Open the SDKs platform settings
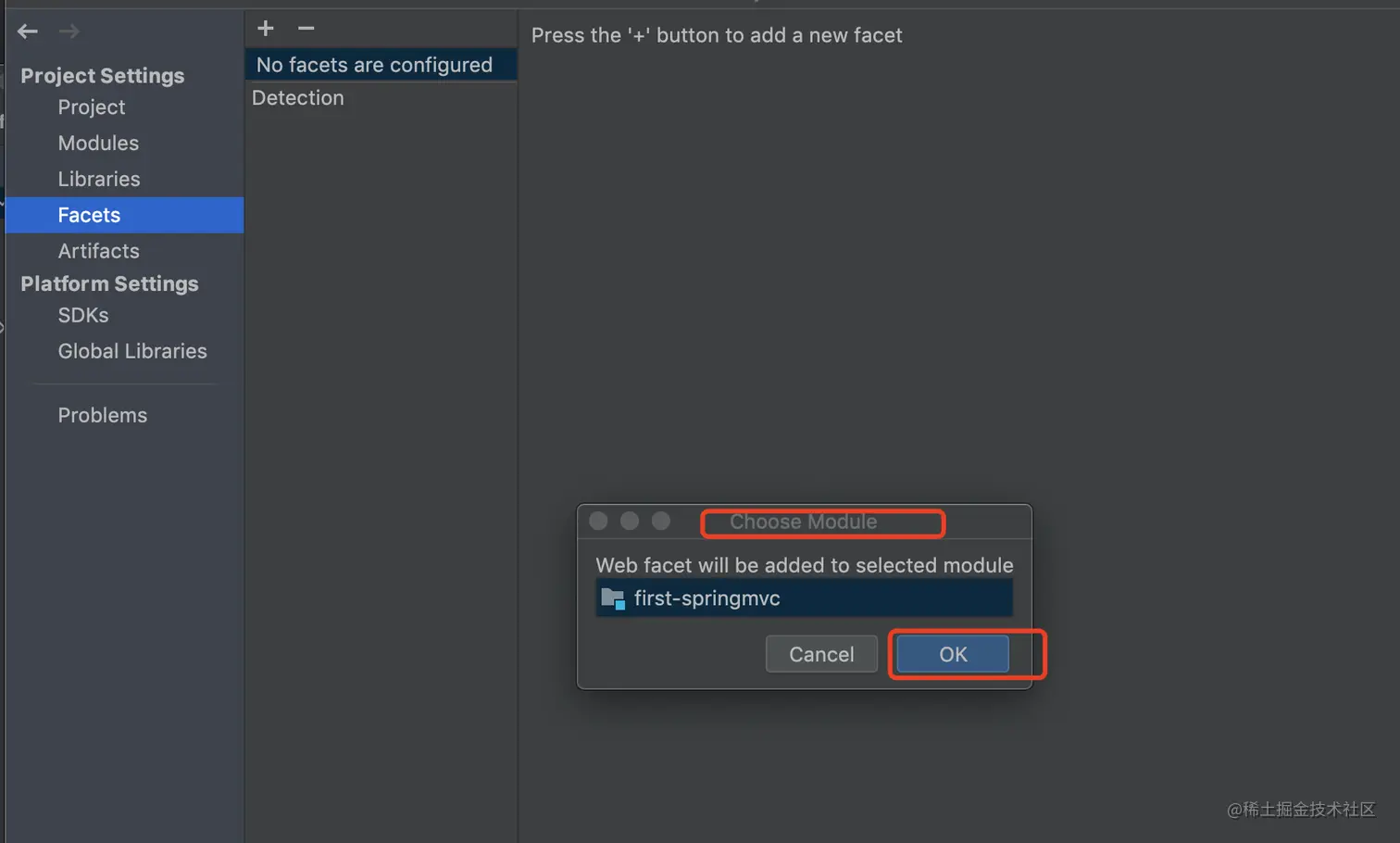This screenshot has height=843, width=1400. pos(83,316)
